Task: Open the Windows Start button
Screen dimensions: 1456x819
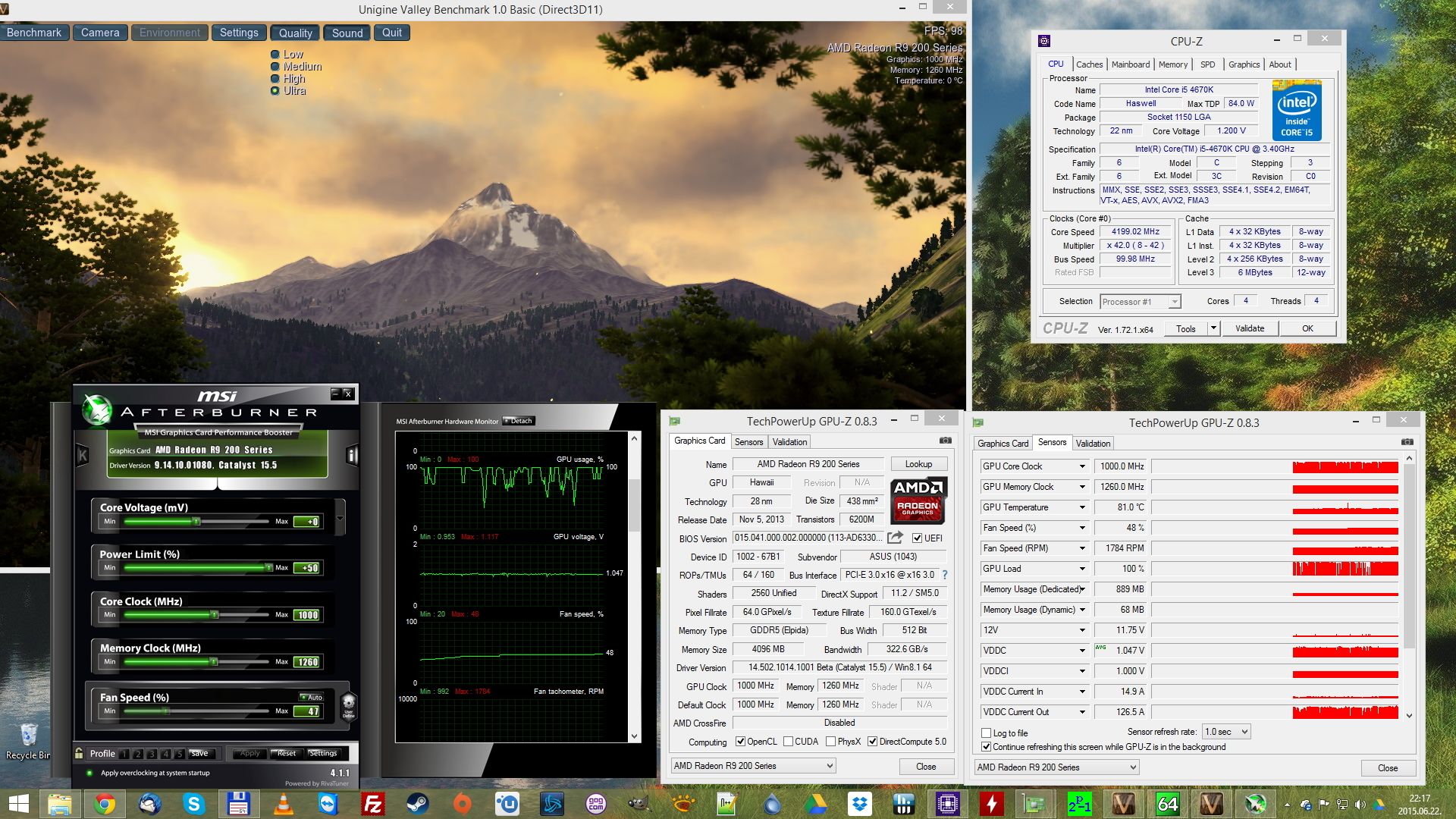Action: [x=19, y=804]
